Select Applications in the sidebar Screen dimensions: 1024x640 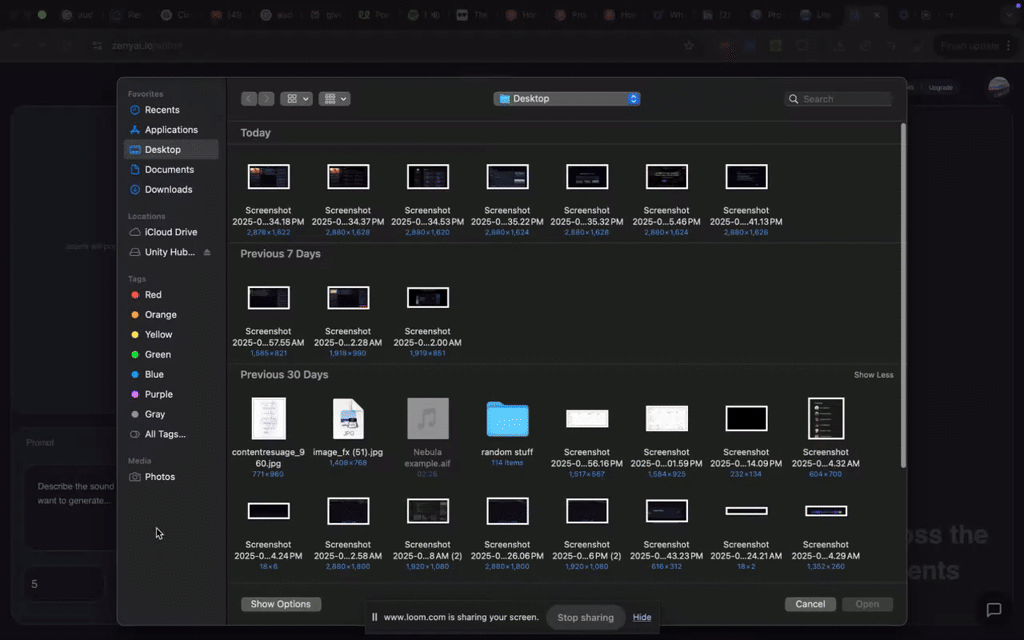point(171,130)
